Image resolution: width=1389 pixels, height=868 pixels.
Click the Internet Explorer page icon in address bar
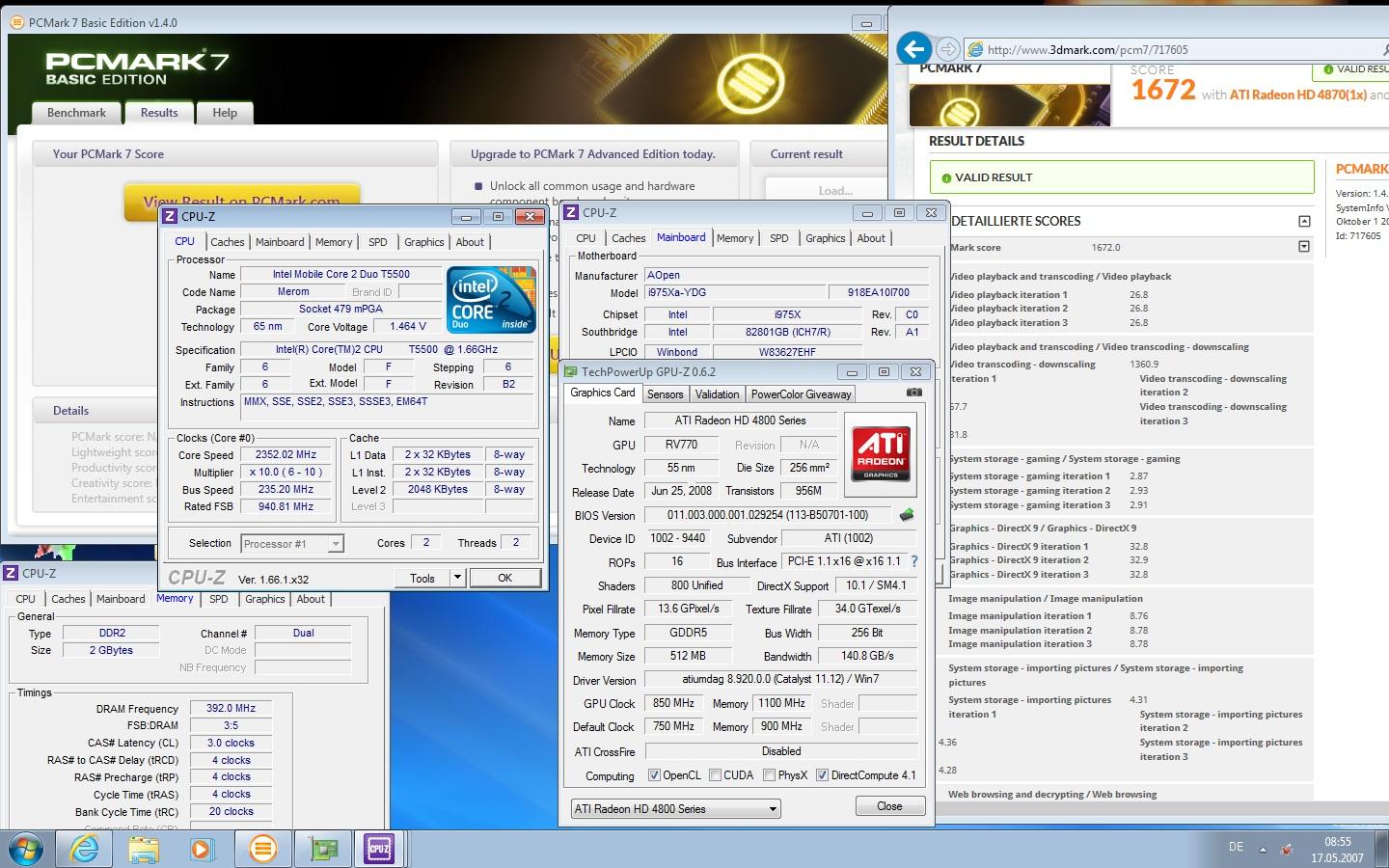975,49
